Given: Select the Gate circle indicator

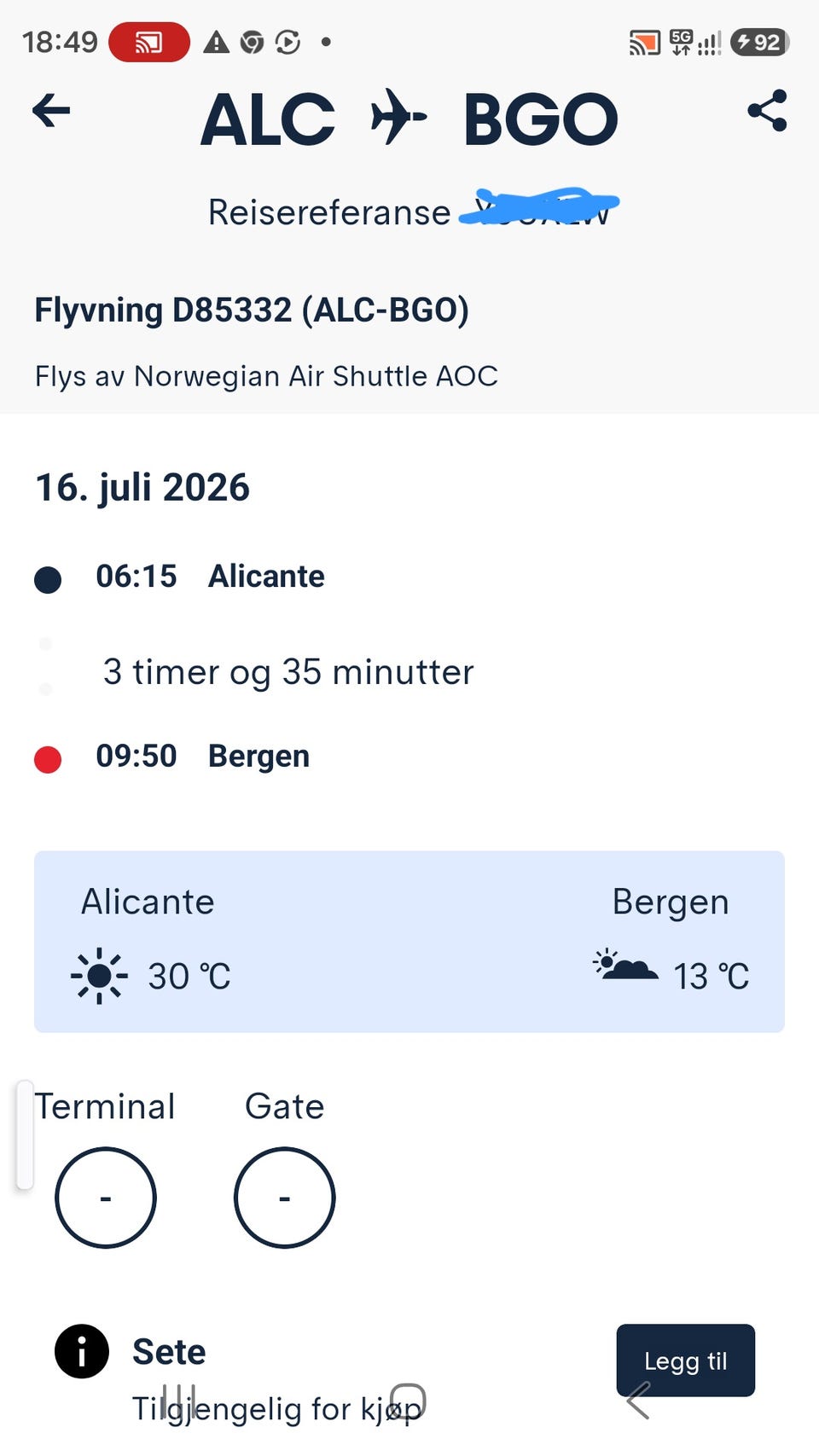Looking at the screenshot, I should [x=285, y=1198].
